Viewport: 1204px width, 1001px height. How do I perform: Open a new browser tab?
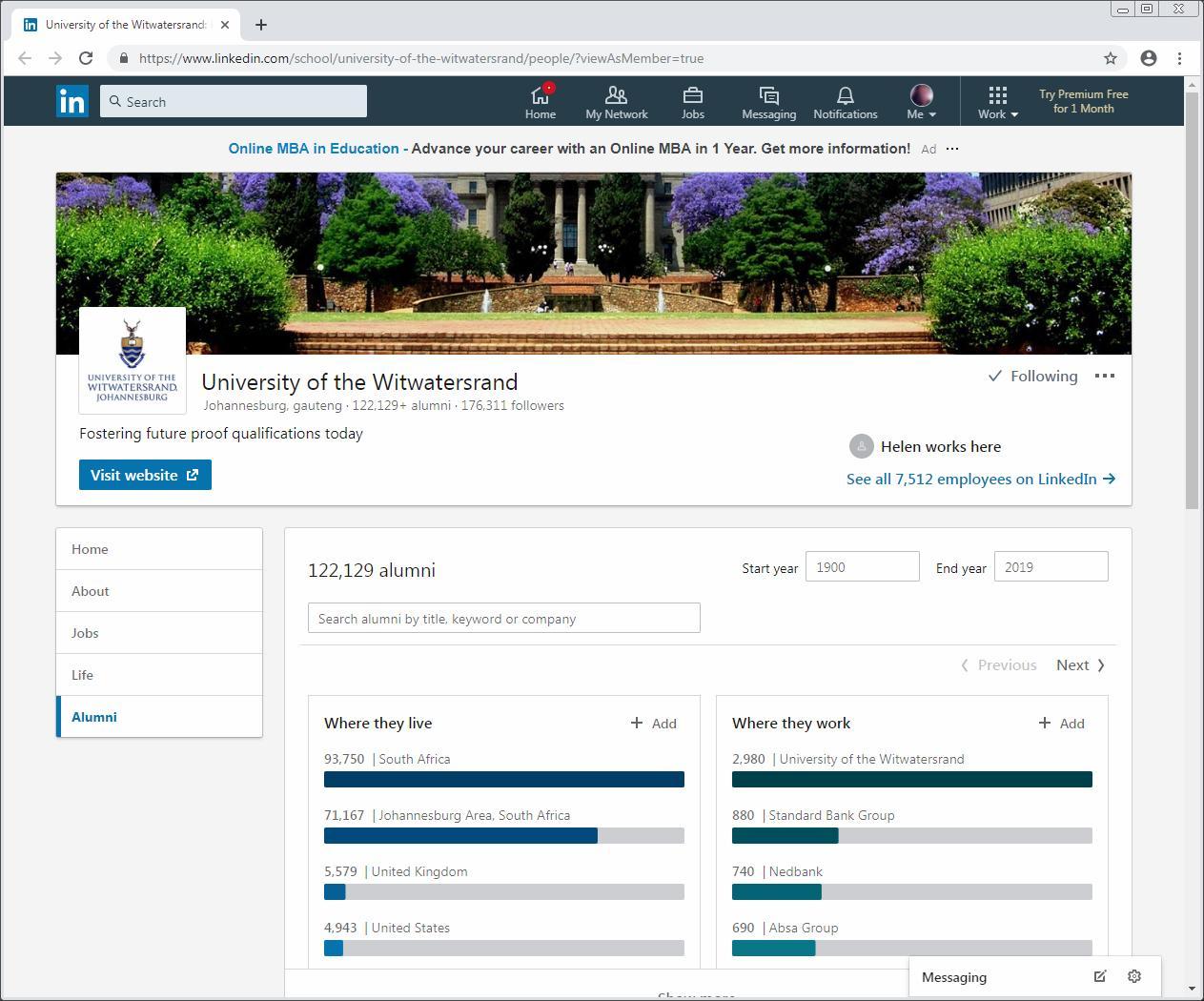261,25
